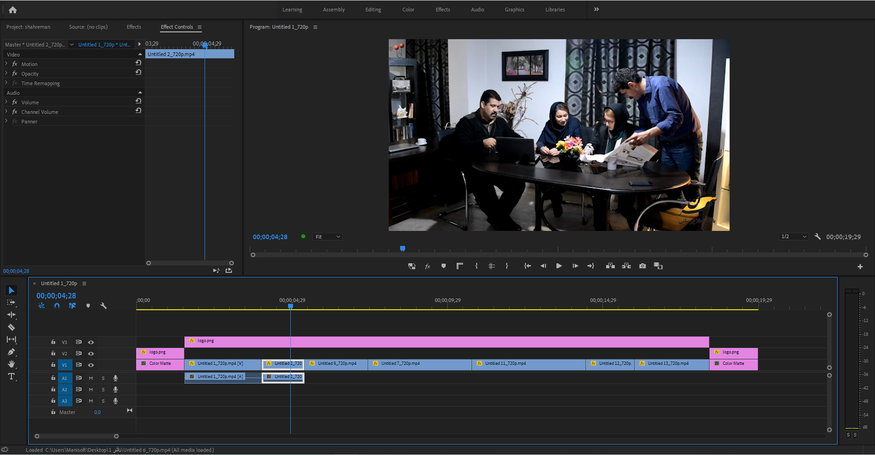Reset the Channel Volume effect
The image size is (875, 455).
[138, 111]
